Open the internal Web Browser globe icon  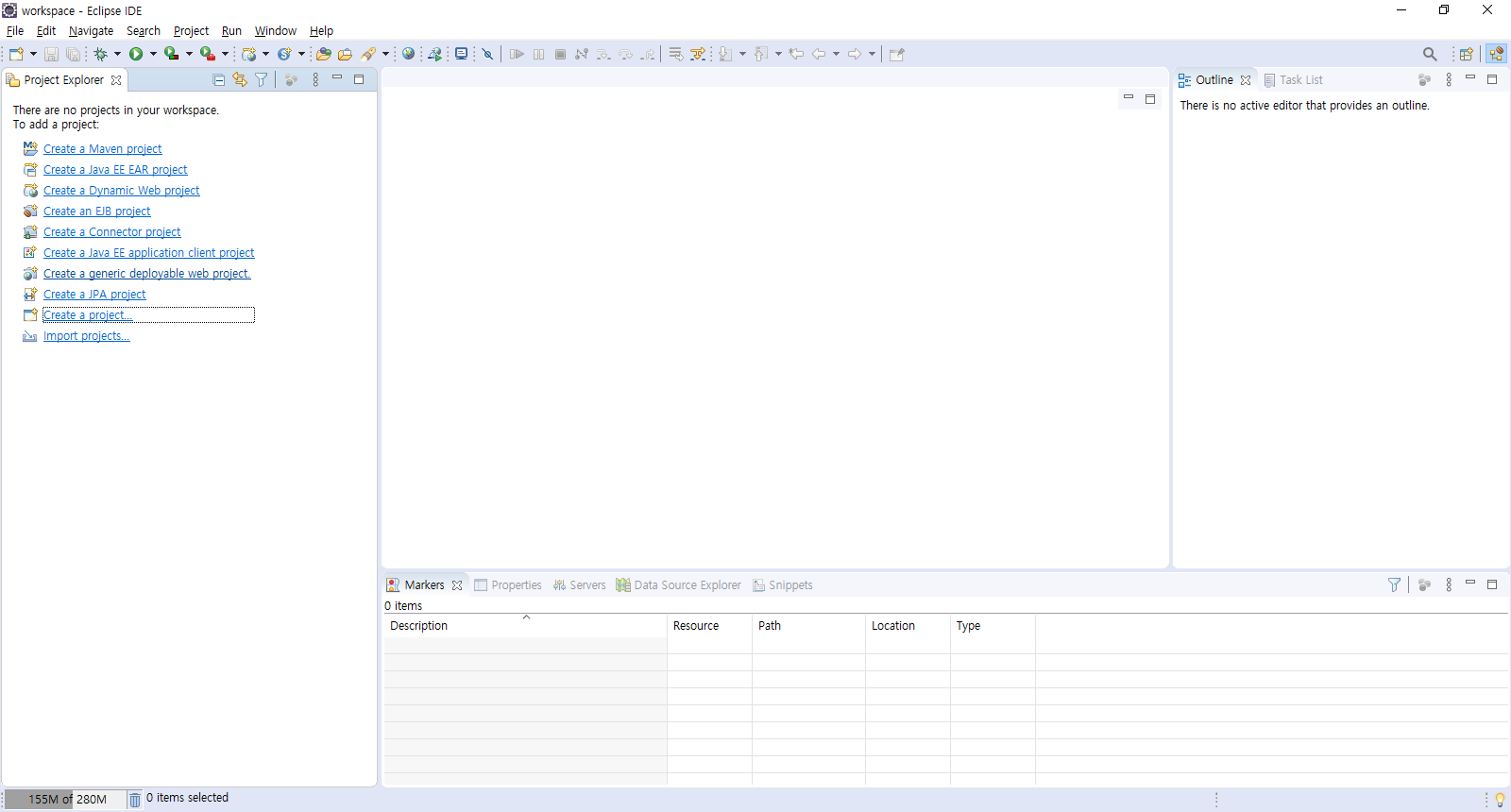(408, 54)
